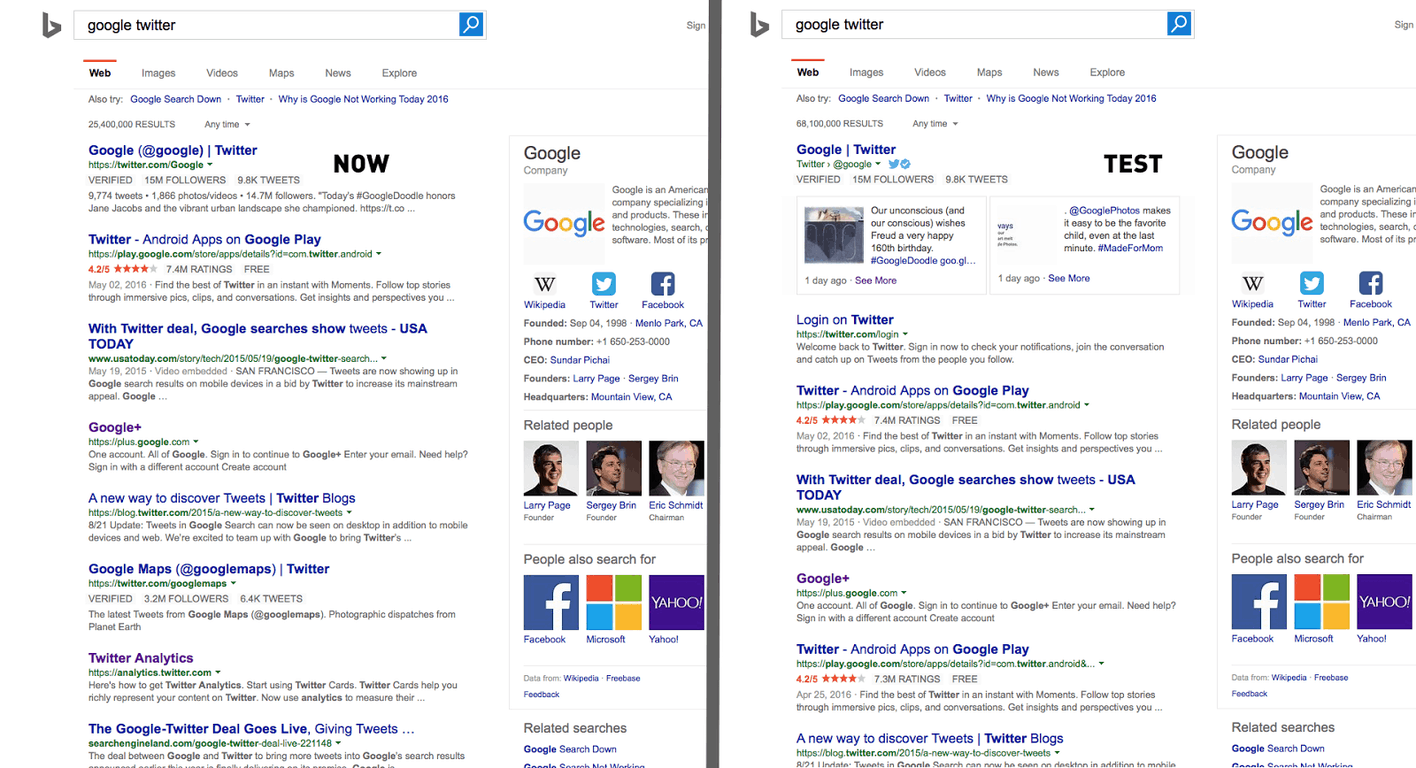Screen dimensions: 1416x768
Task: Expand arrow beside @google handle in TEST page
Action: (878, 164)
